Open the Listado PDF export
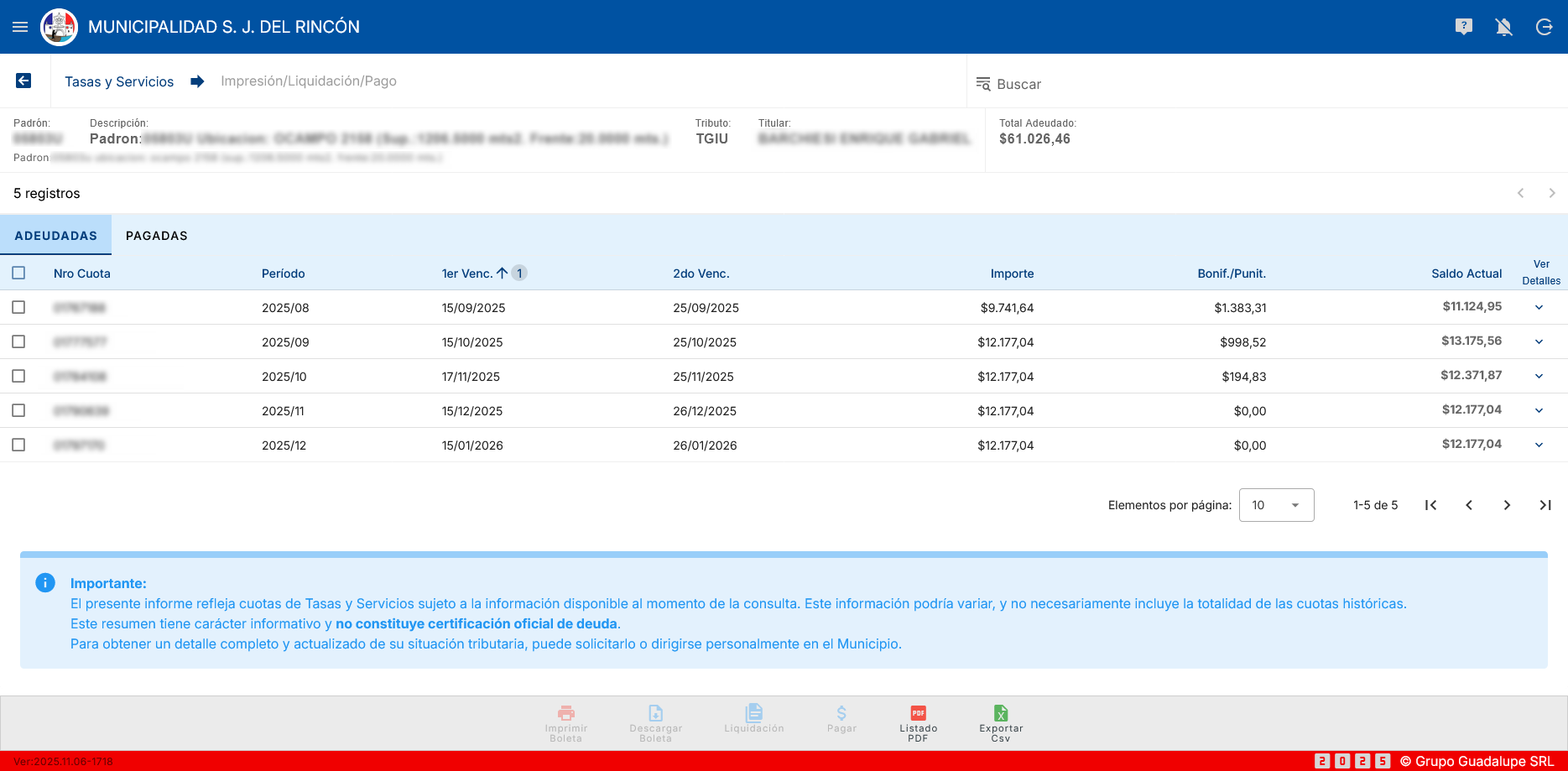The height and width of the screenshot is (771, 1568). pos(918,722)
